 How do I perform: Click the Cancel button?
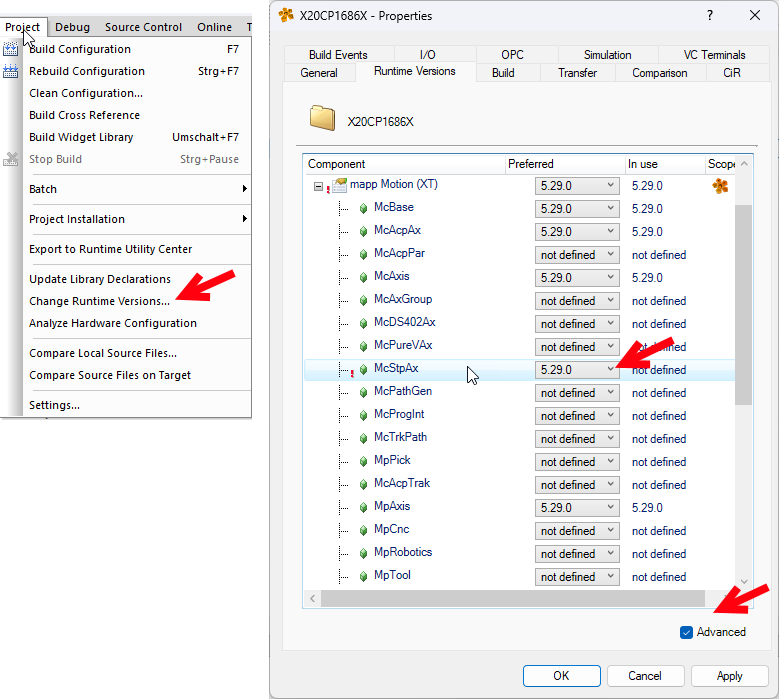645,676
